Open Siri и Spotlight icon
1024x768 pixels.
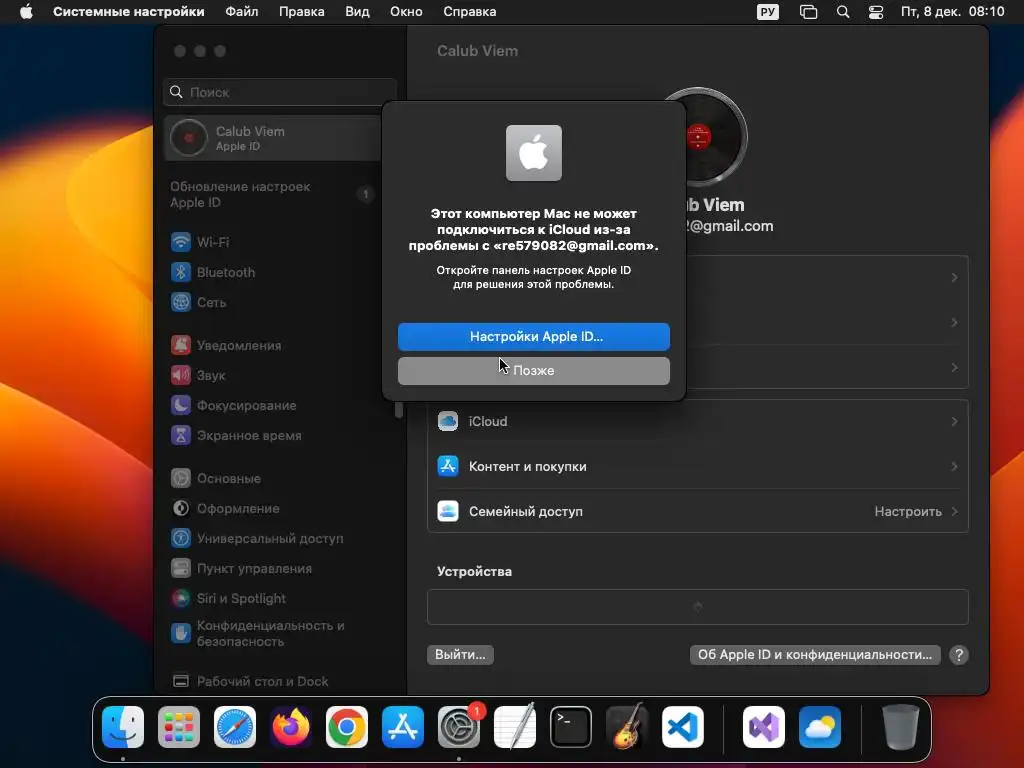[x=181, y=599]
